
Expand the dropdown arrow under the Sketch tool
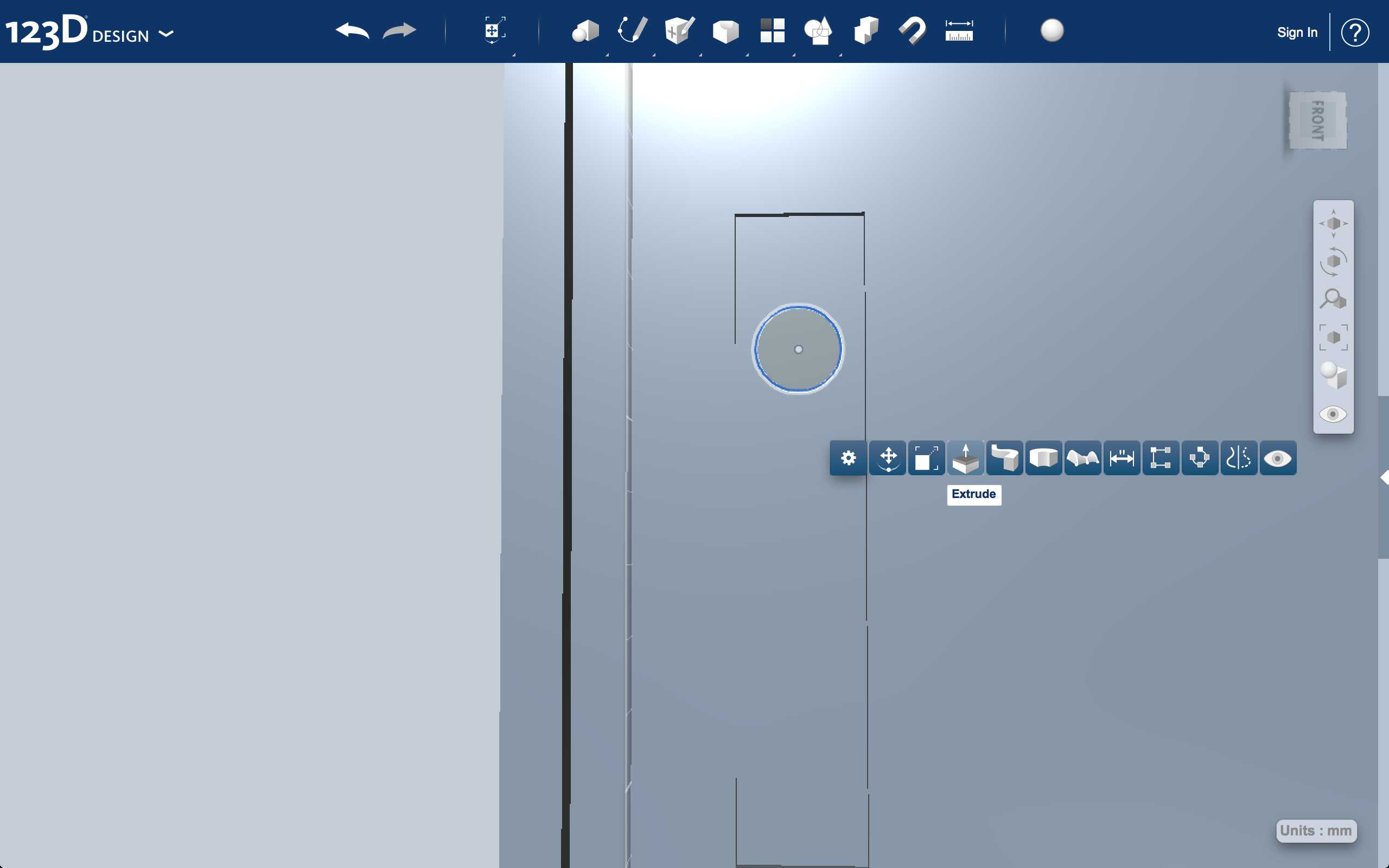point(654,55)
